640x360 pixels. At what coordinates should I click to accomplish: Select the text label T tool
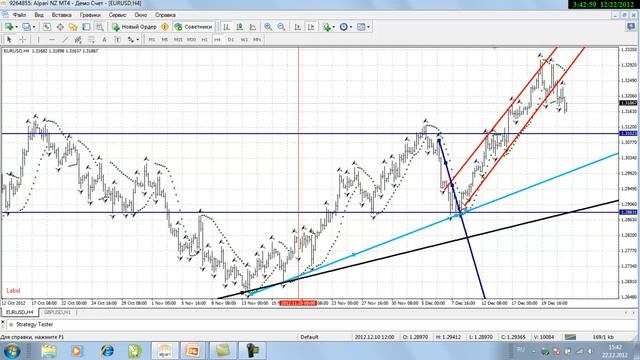tap(117, 40)
